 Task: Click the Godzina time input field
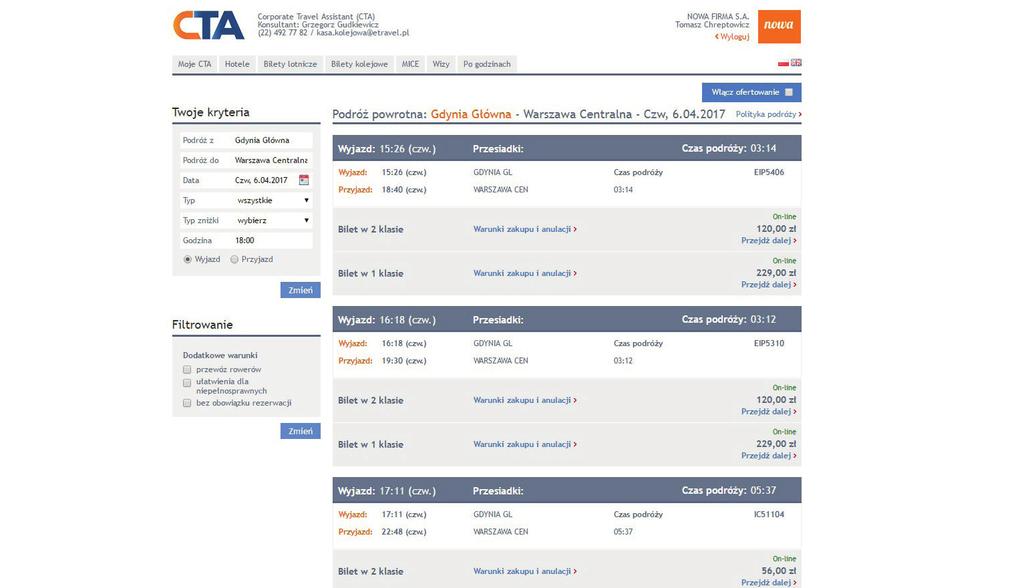272,240
